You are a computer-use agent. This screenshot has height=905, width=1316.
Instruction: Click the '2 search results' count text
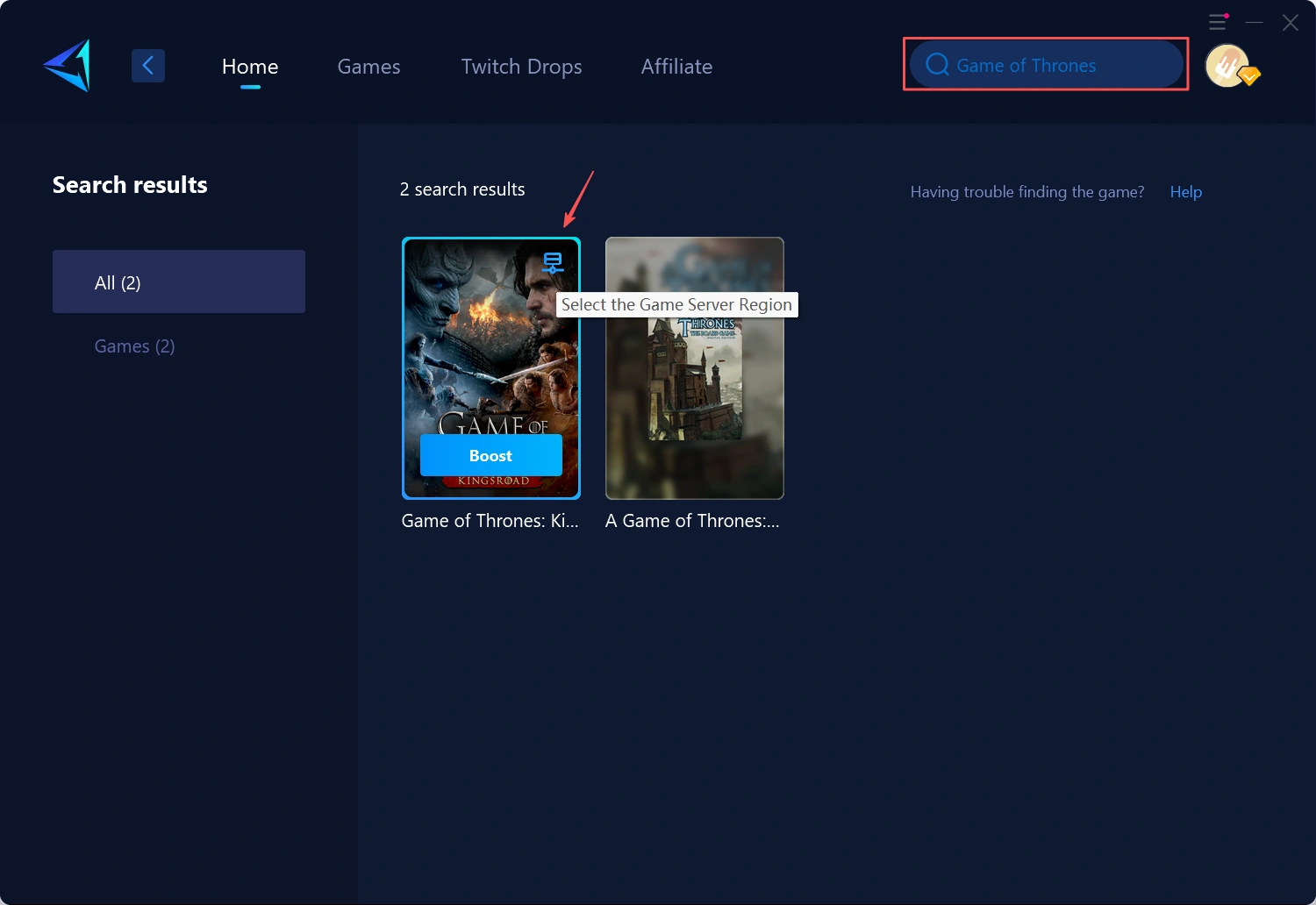click(462, 189)
